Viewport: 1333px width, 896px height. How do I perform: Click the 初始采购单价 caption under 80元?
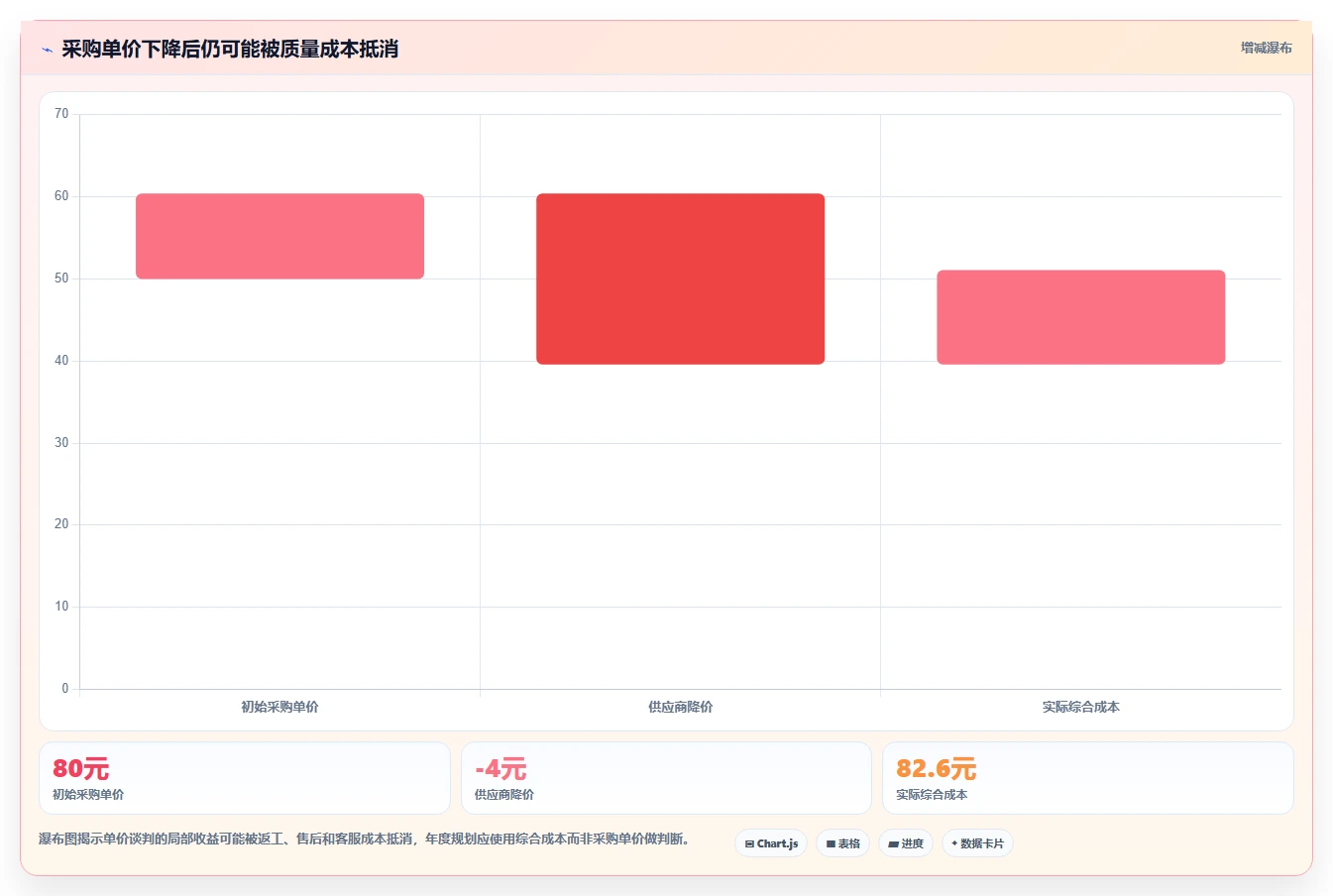pos(88,795)
